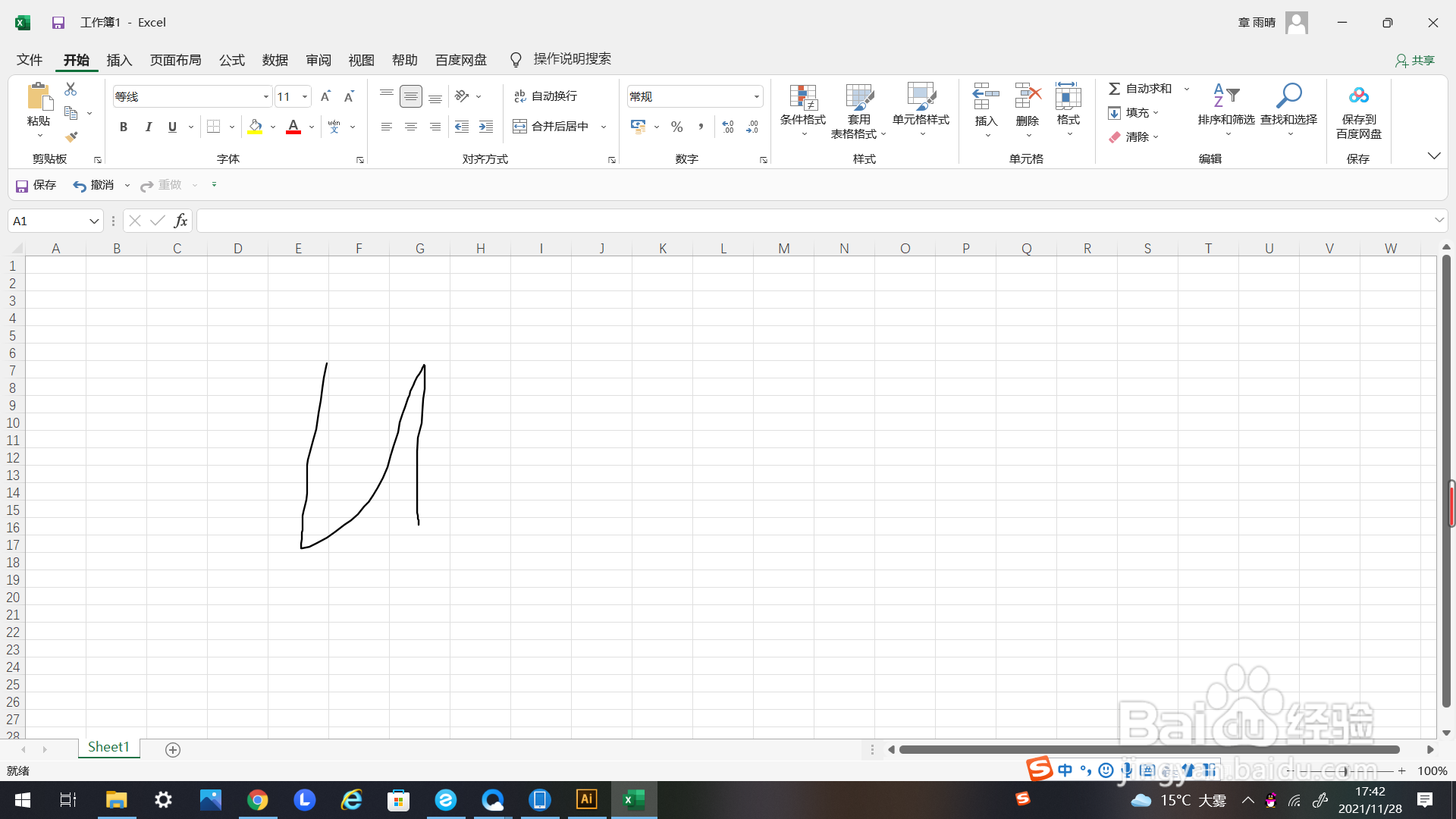Open the Formulas (公式) ribbon tab

click(x=232, y=60)
